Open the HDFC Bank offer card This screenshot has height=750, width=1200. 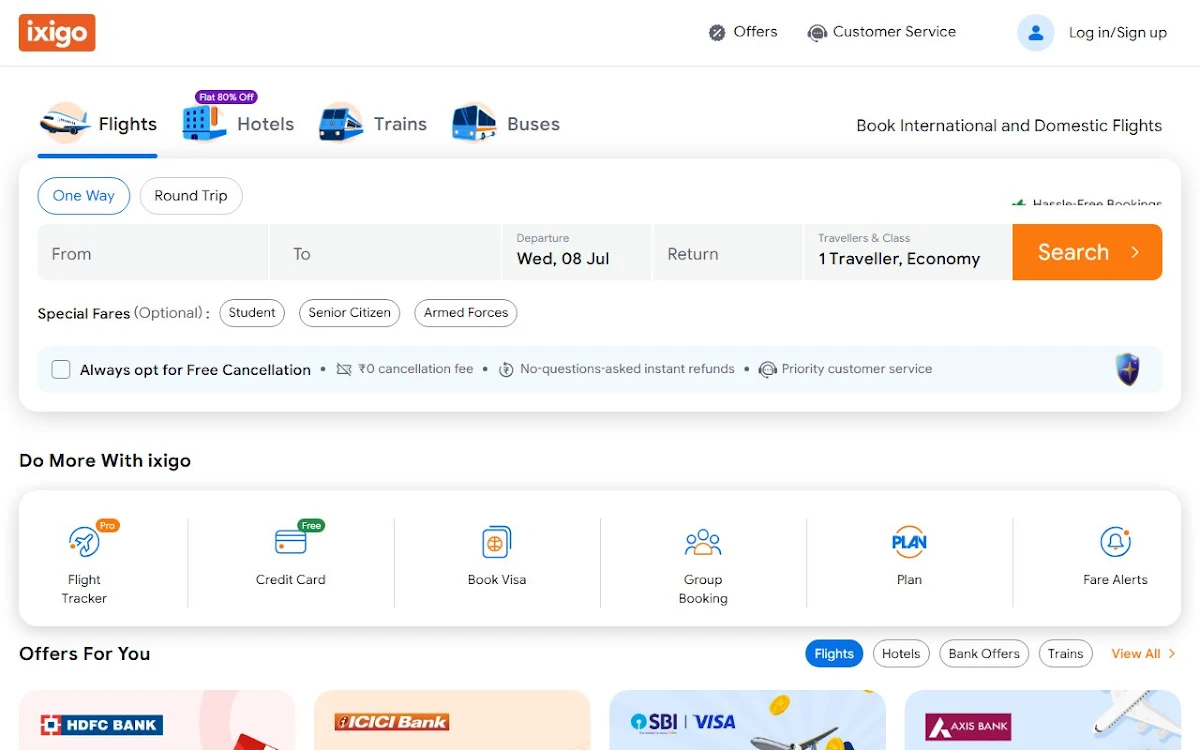pos(157,720)
